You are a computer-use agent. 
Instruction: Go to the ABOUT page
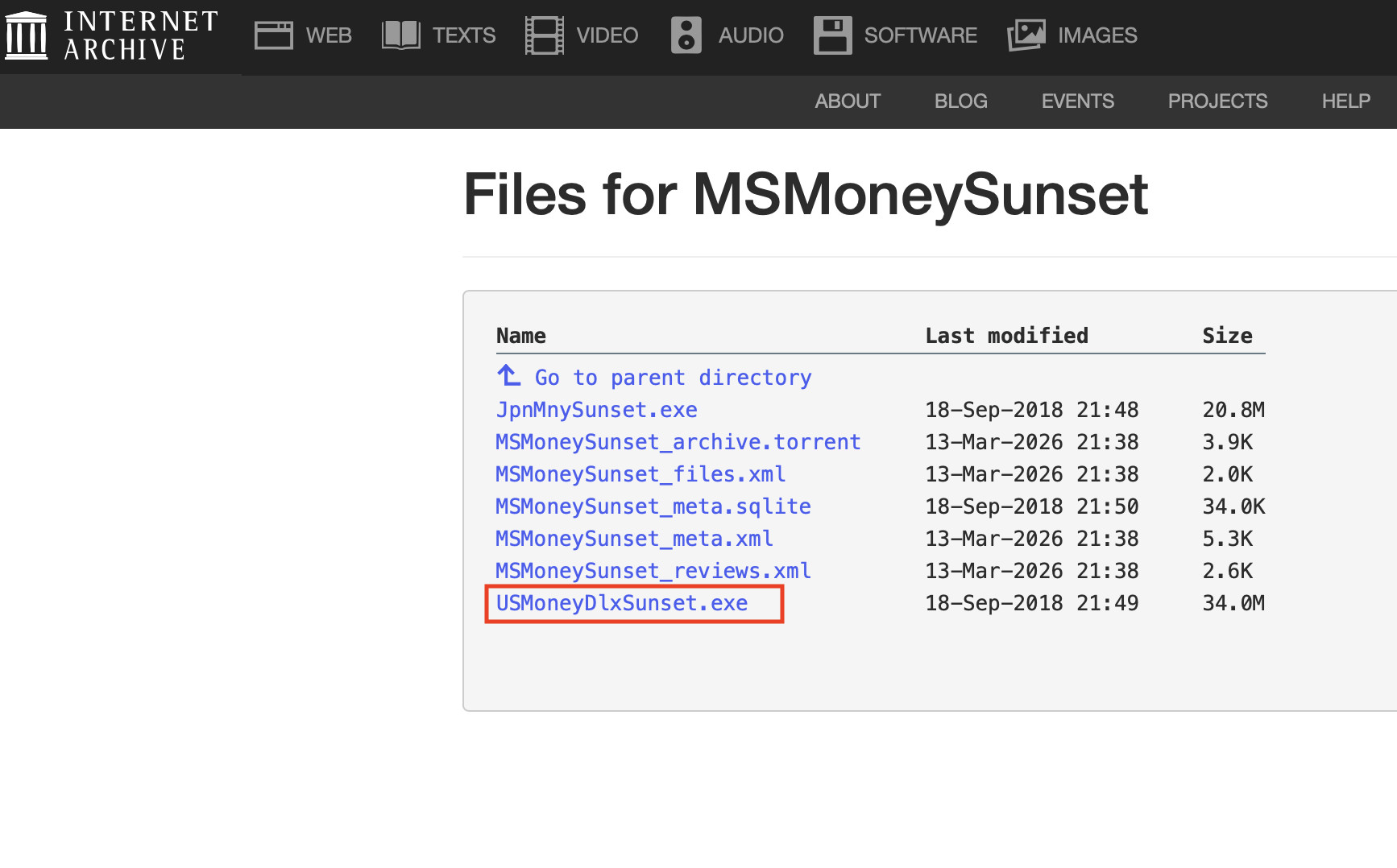(x=848, y=101)
